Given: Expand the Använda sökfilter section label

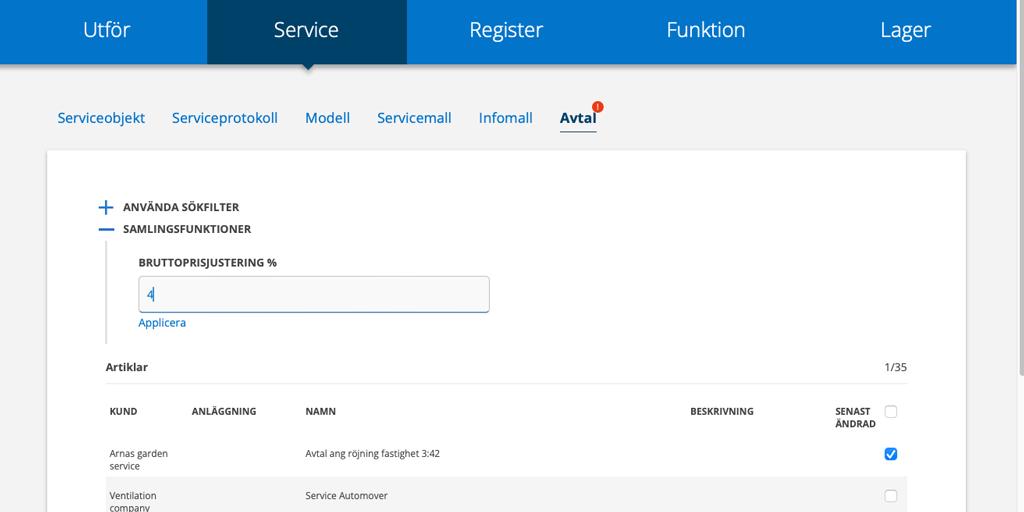Looking at the screenshot, I should pos(181,207).
